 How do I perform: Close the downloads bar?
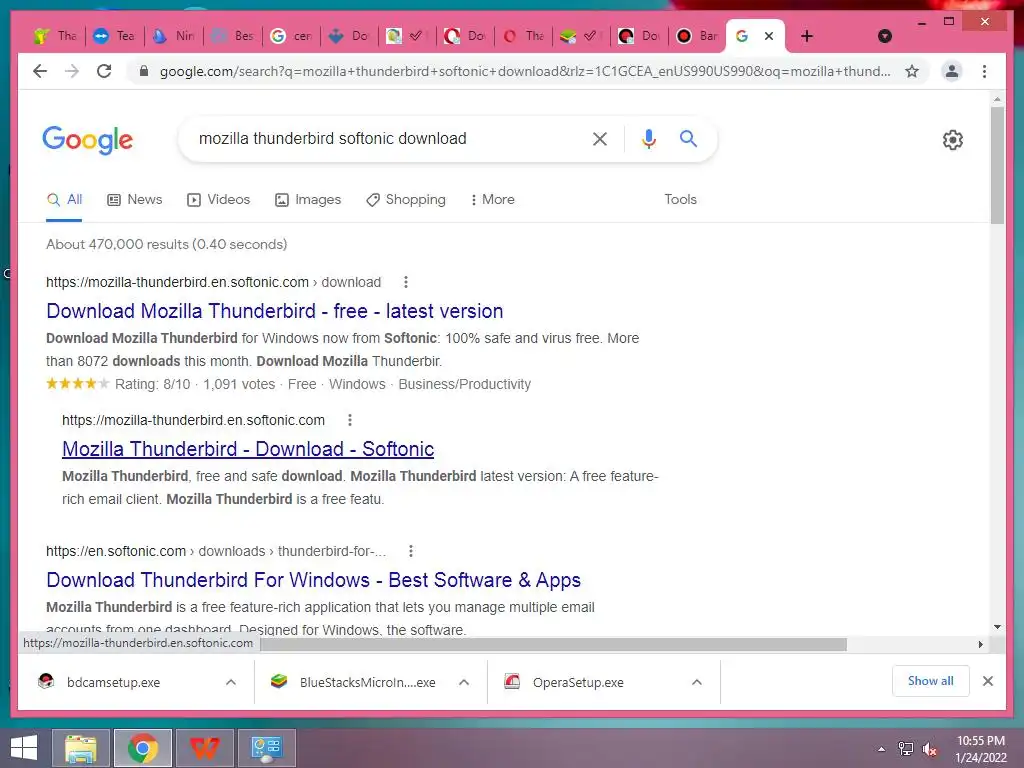pos(988,681)
